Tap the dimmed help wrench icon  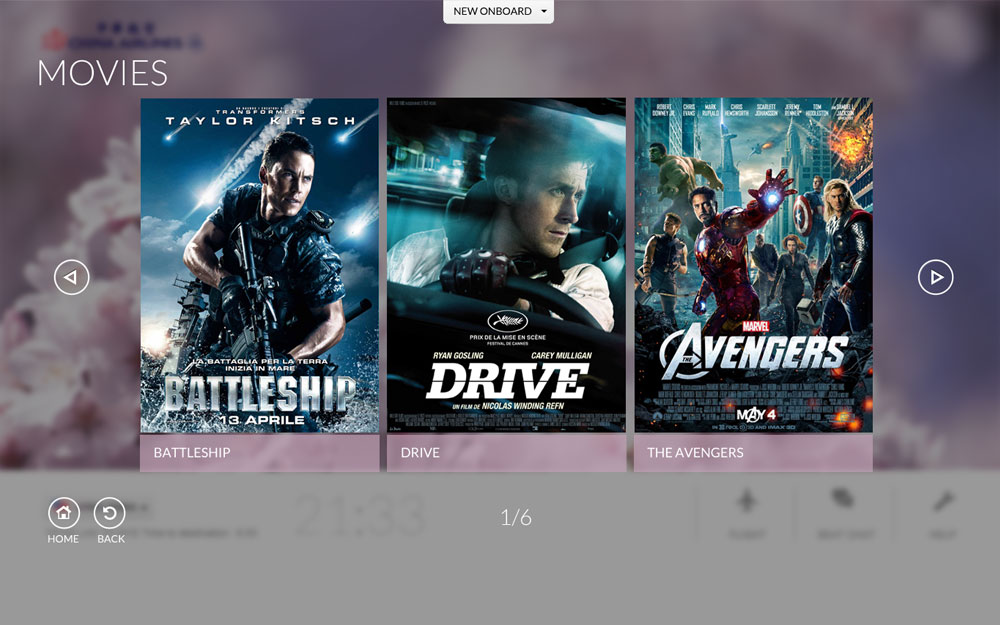(942, 501)
